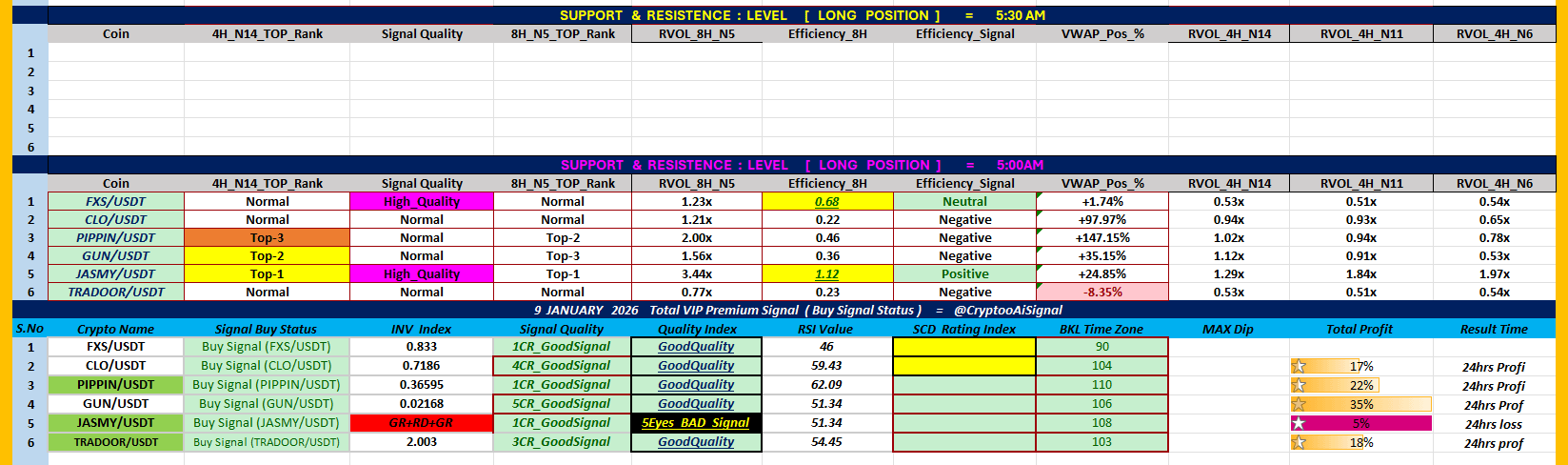Viewport: 1568px width, 465px height.
Task: Click the star icon beside 17% profit
Action: point(1299,366)
